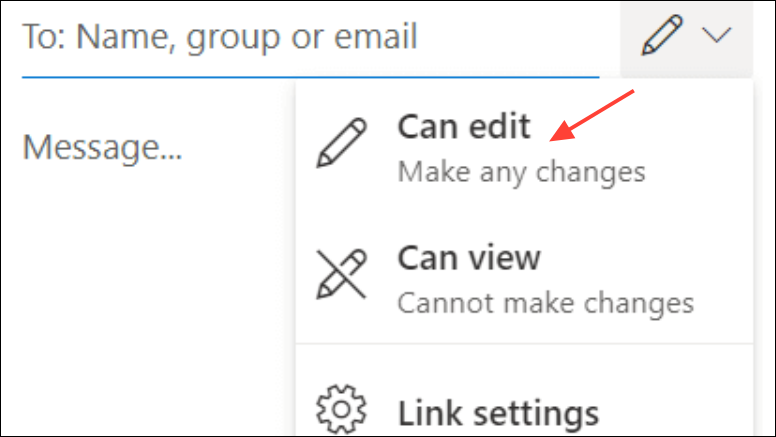Click the gear icon for Link settings
This screenshot has height=437, width=776.
point(341,410)
